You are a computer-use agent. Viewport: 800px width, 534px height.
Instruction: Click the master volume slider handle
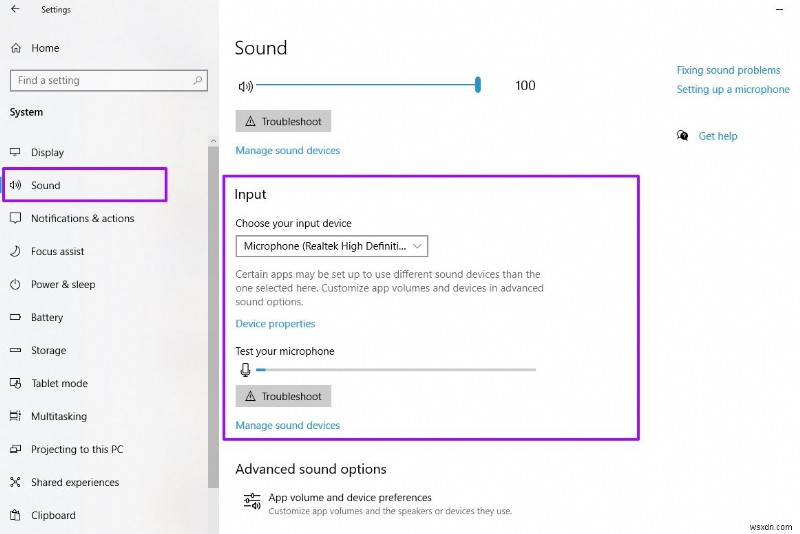(x=478, y=85)
